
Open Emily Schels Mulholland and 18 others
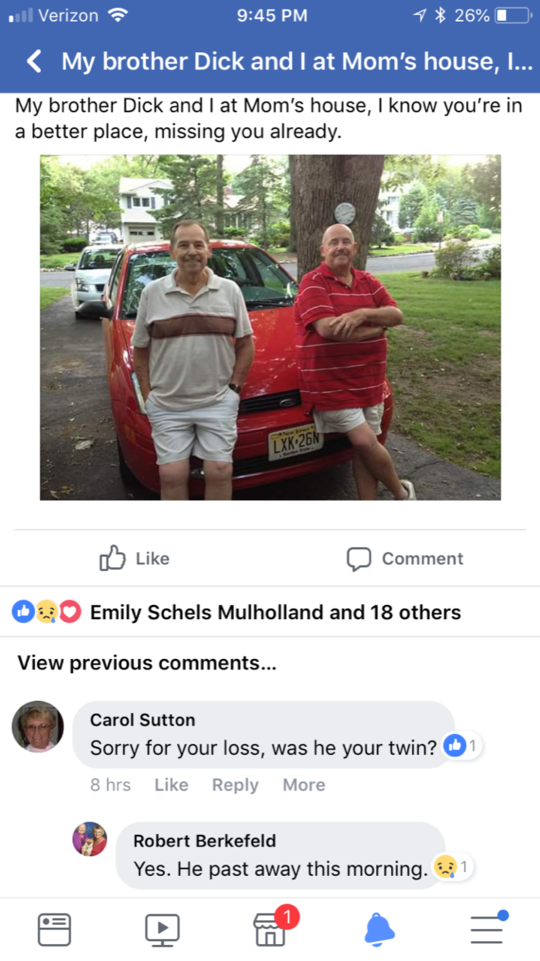(x=275, y=612)
